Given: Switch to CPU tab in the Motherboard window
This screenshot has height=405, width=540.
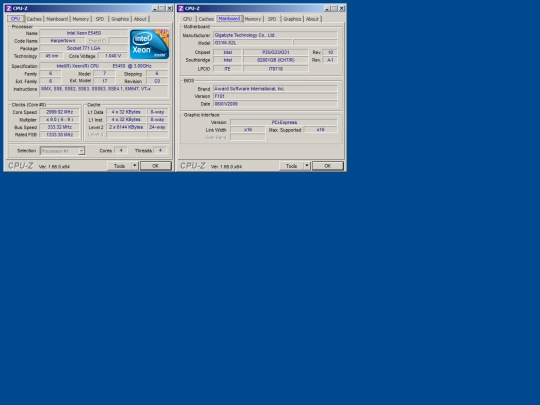Looking at the screenshot, I should pos(187,19).
